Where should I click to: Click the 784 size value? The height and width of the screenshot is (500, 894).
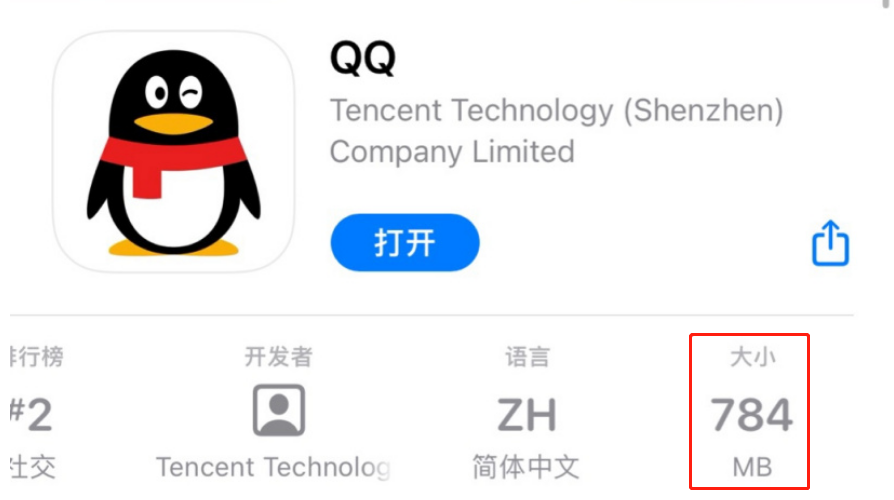[x=751, y=415]
